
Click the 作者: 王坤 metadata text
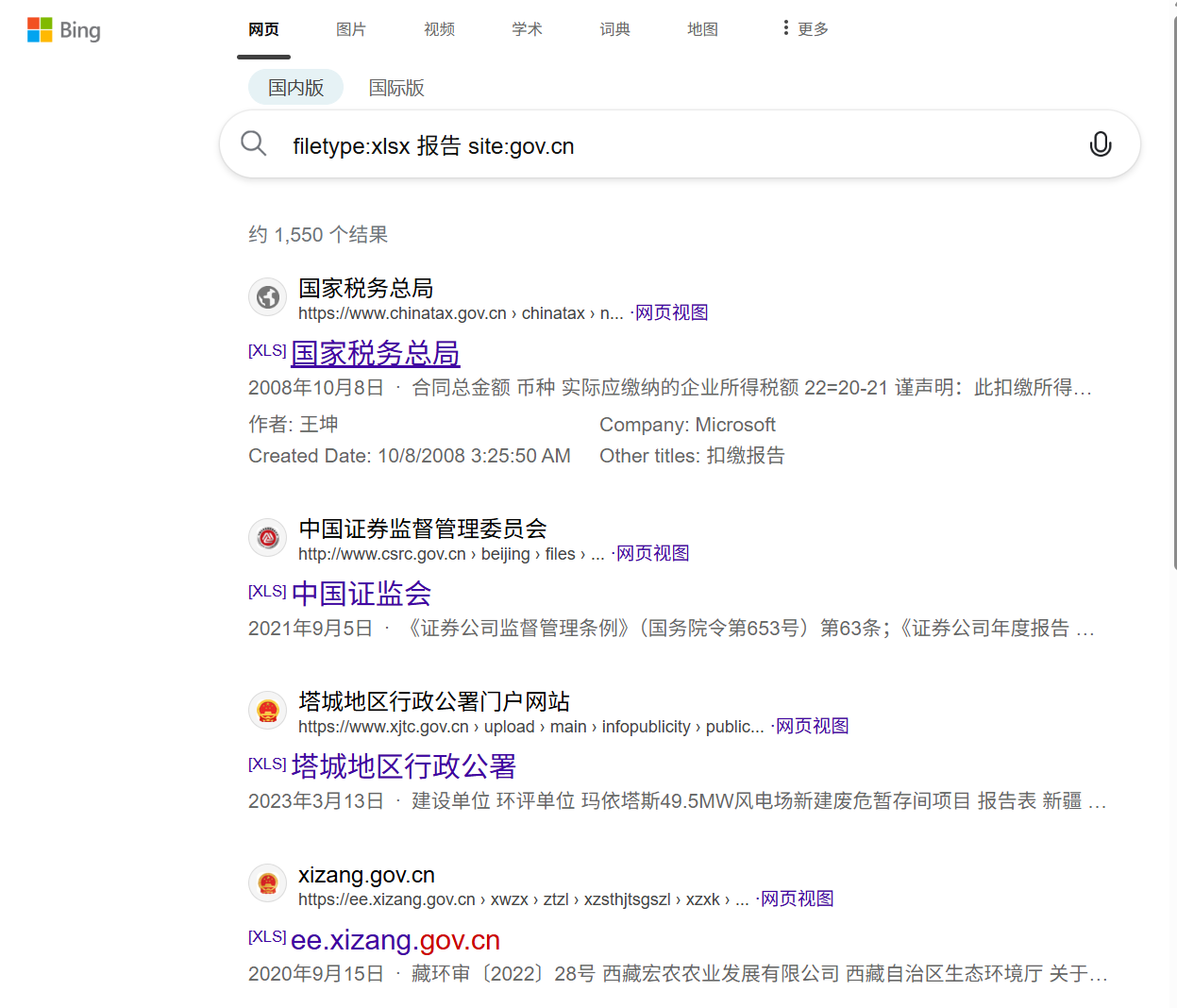click(x=294, y=425)
